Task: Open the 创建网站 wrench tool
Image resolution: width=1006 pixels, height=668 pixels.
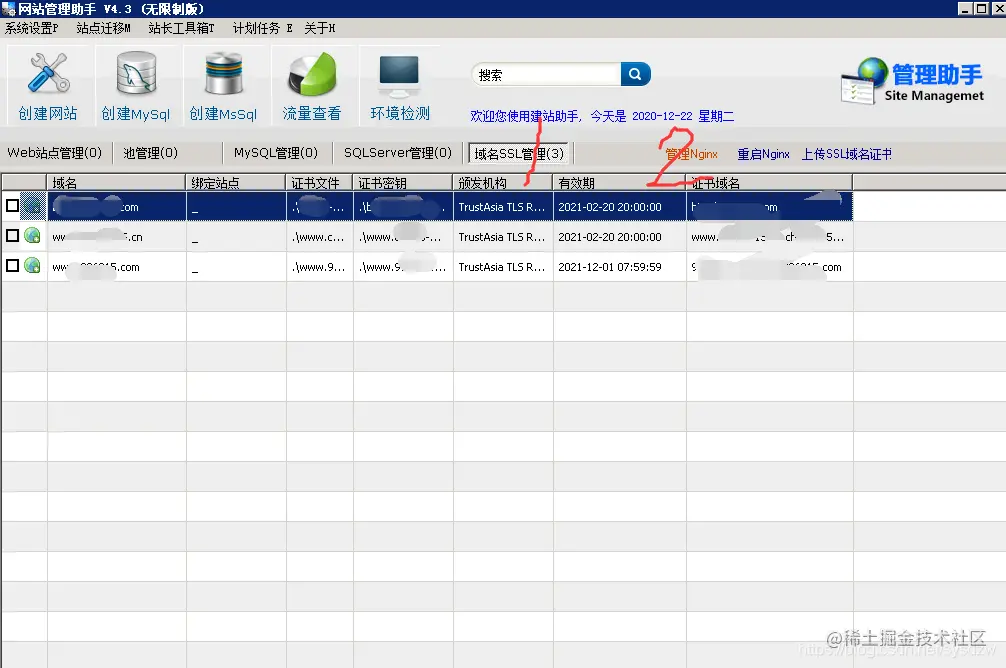Action: pyautogui.click(x=48, y=86)
